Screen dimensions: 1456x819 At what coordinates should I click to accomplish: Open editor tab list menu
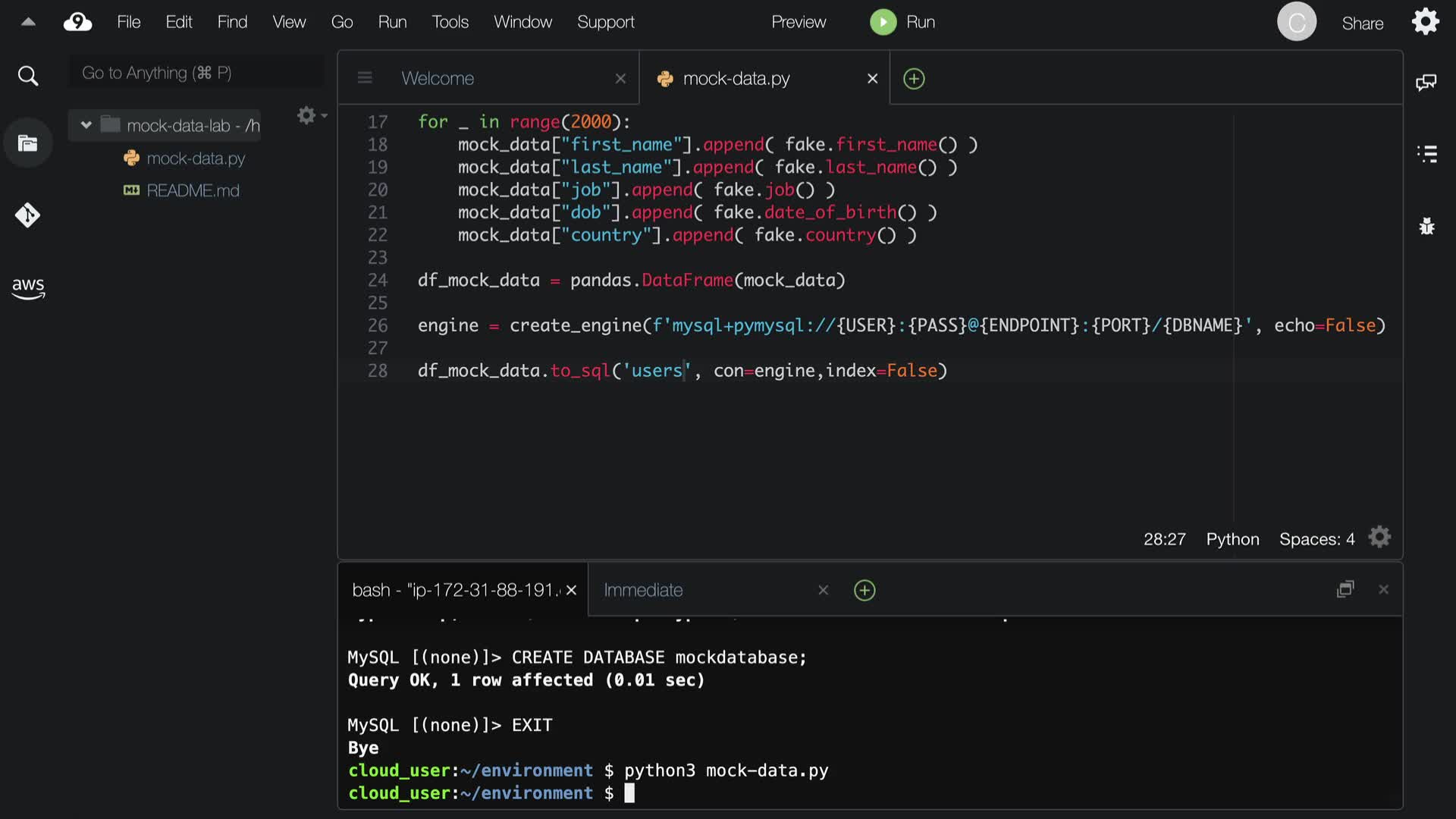(x=365, y=78)
